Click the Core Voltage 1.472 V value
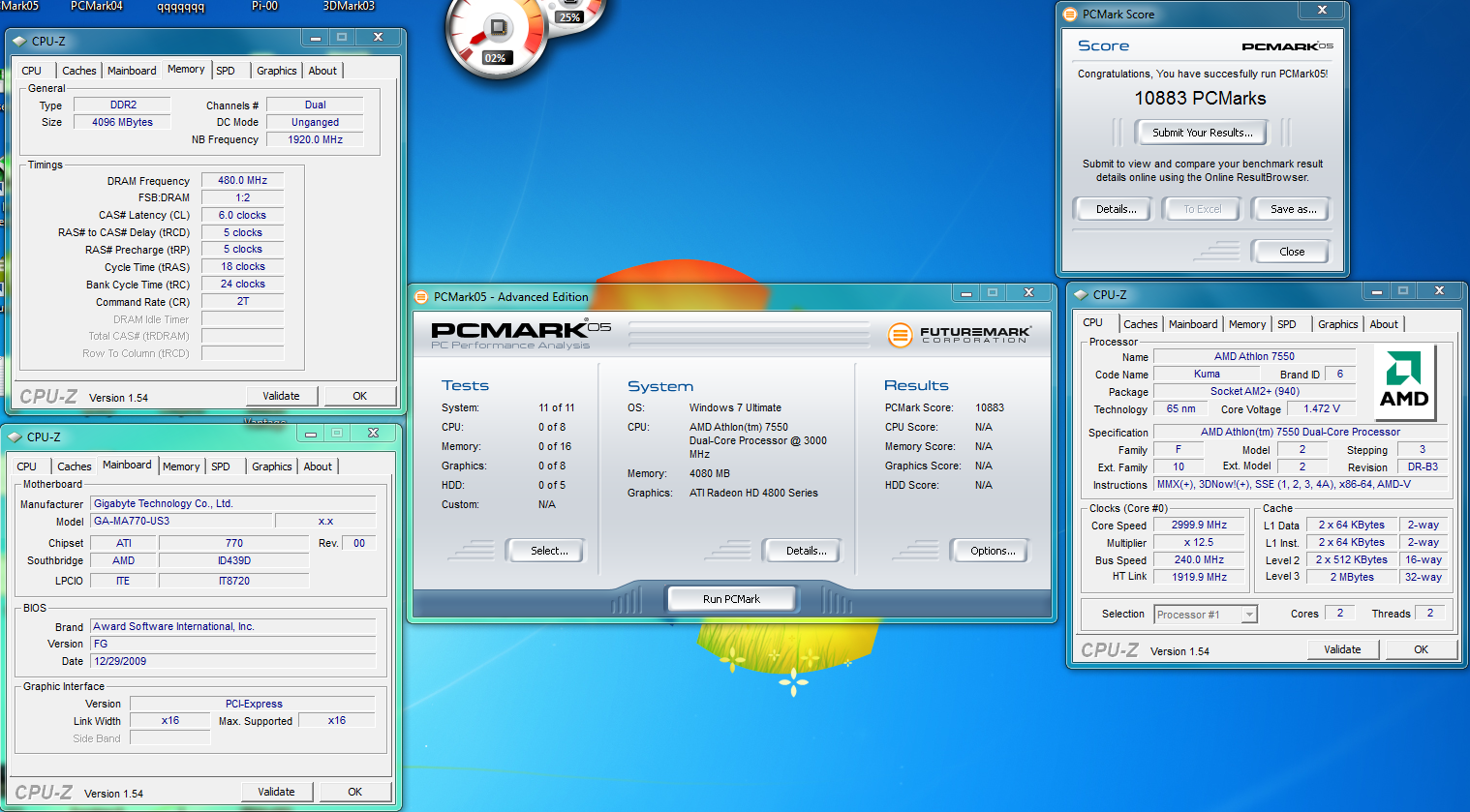This screenshot has width=1470, height=812. coord(1322,408)
